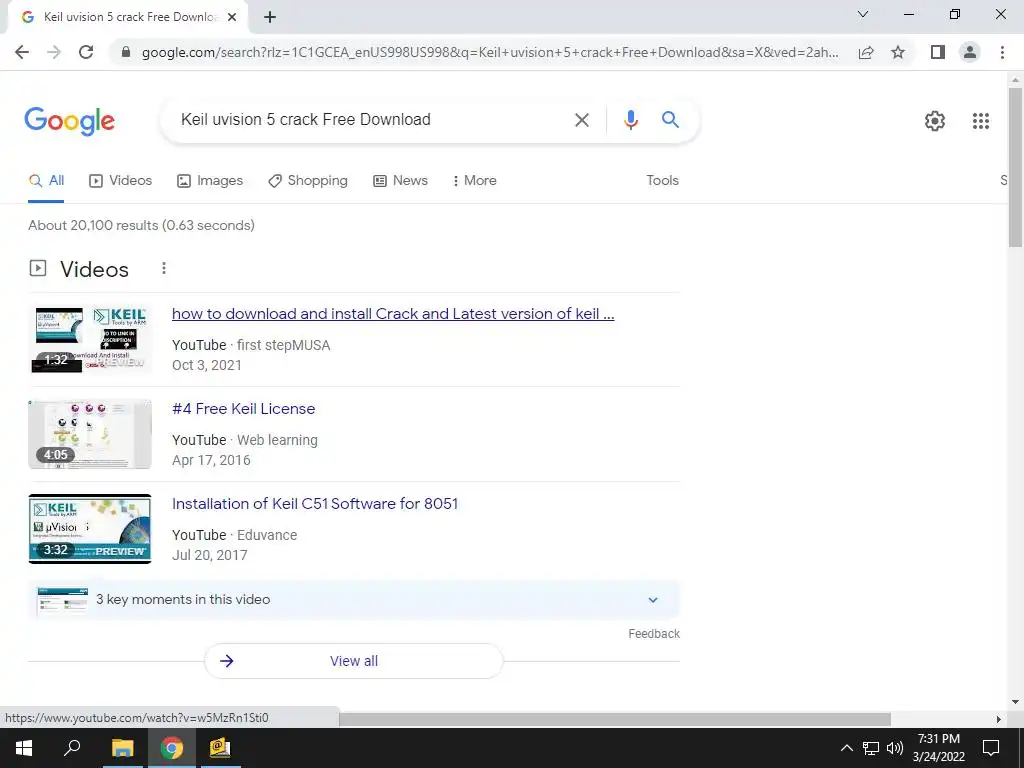
Task: Open volume control tray icon
Action: [895, 748]
